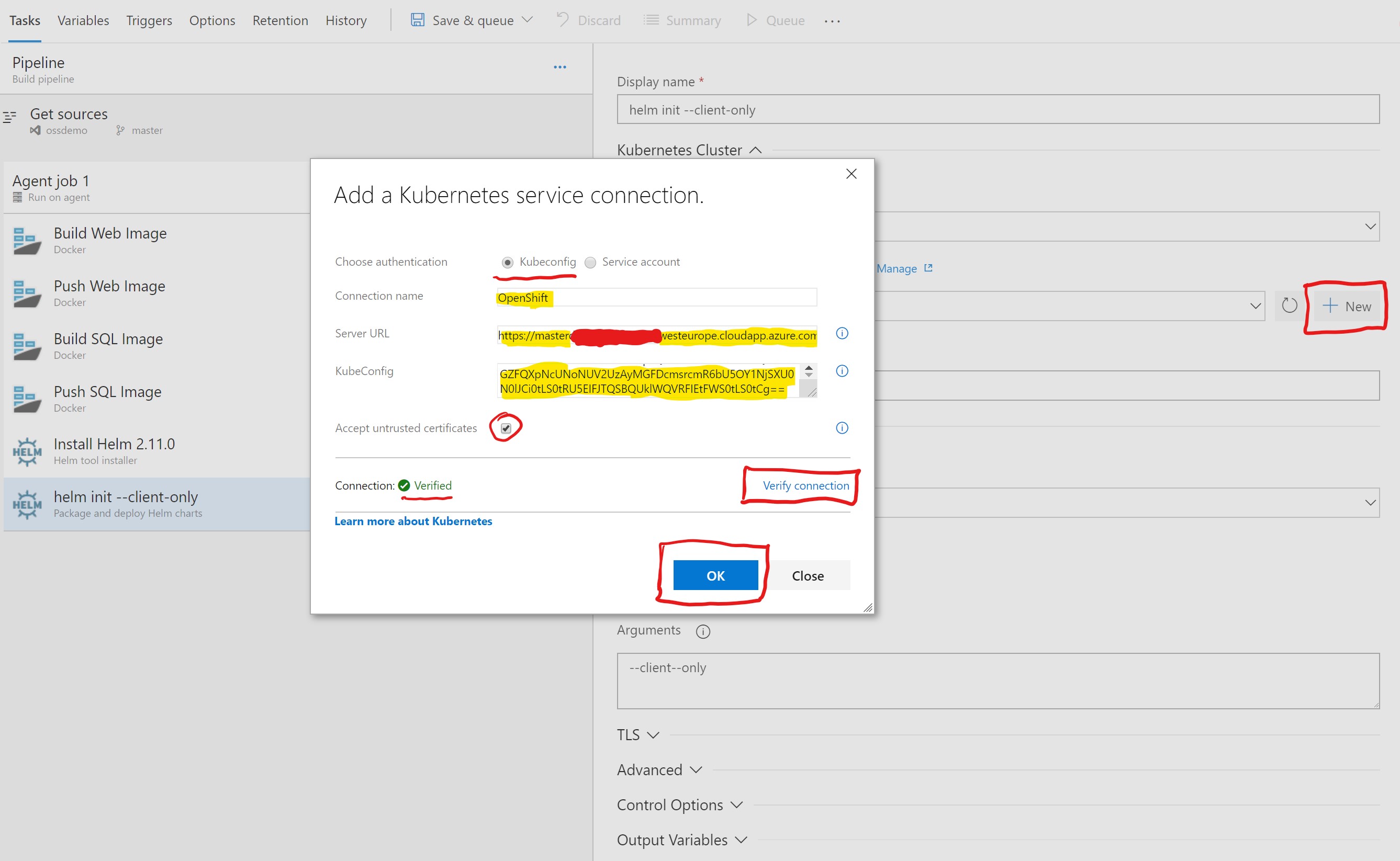Screen dimensions: 1400x861
Task: Click the refresh icon beside New
Action: click(x=1290, y=306)
